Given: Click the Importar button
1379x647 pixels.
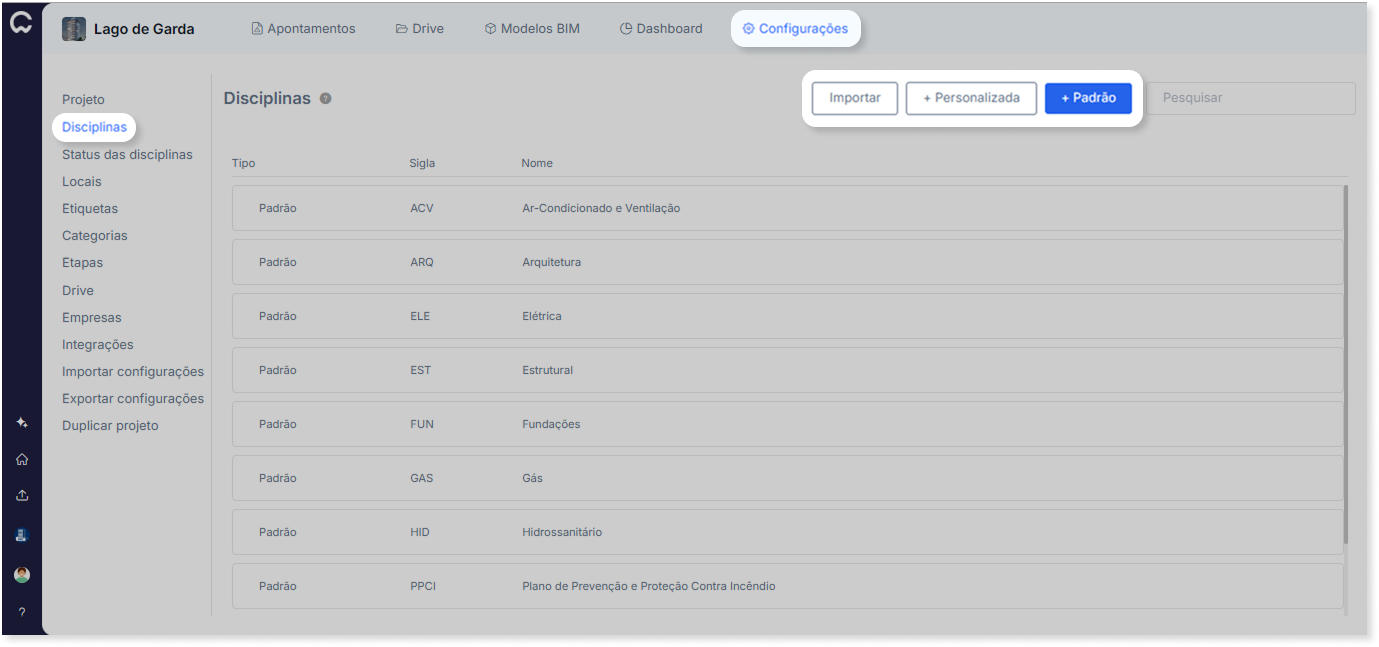Looking at the screenshot, I should pyautogui.click(x=855, y=98).
